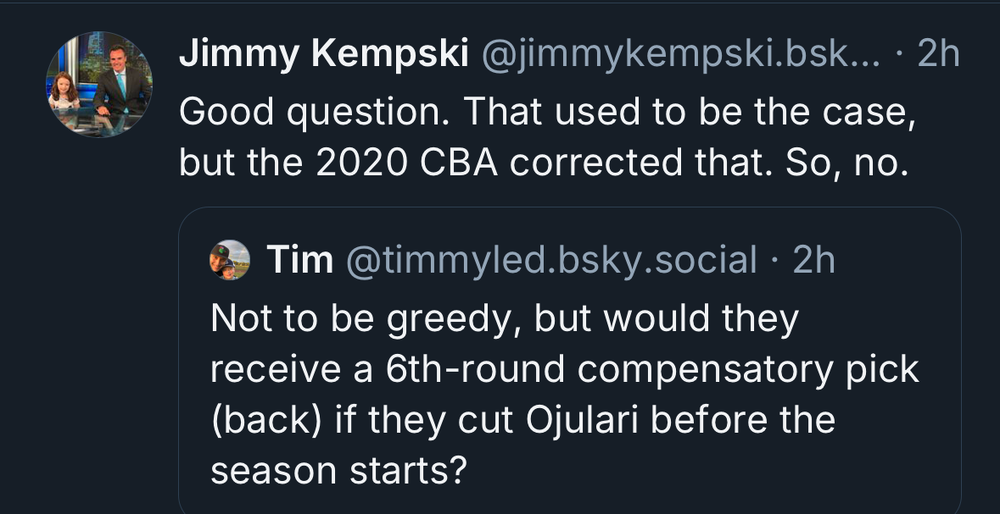
Task: Click the quoted post's 2h timestamp
Action: click(813, 260)
